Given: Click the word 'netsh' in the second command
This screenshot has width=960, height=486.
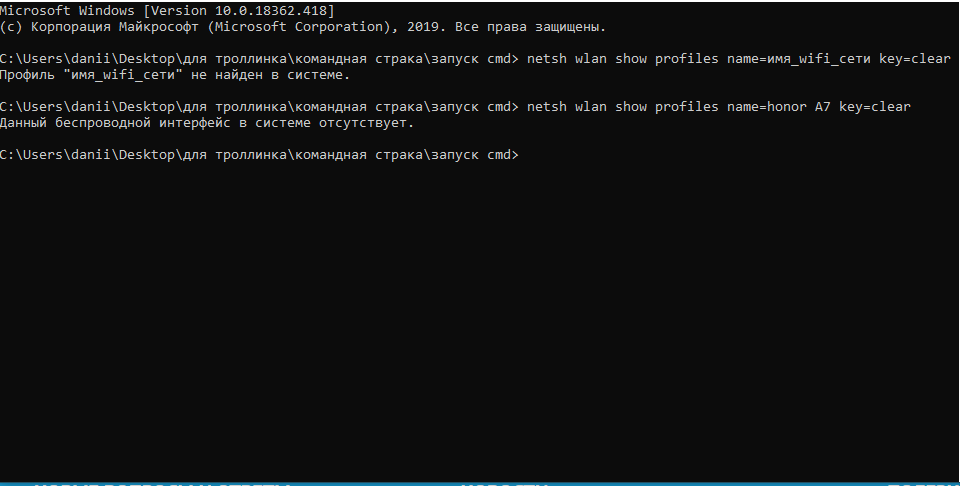Looking at the screenshot, I should [547, 107].
